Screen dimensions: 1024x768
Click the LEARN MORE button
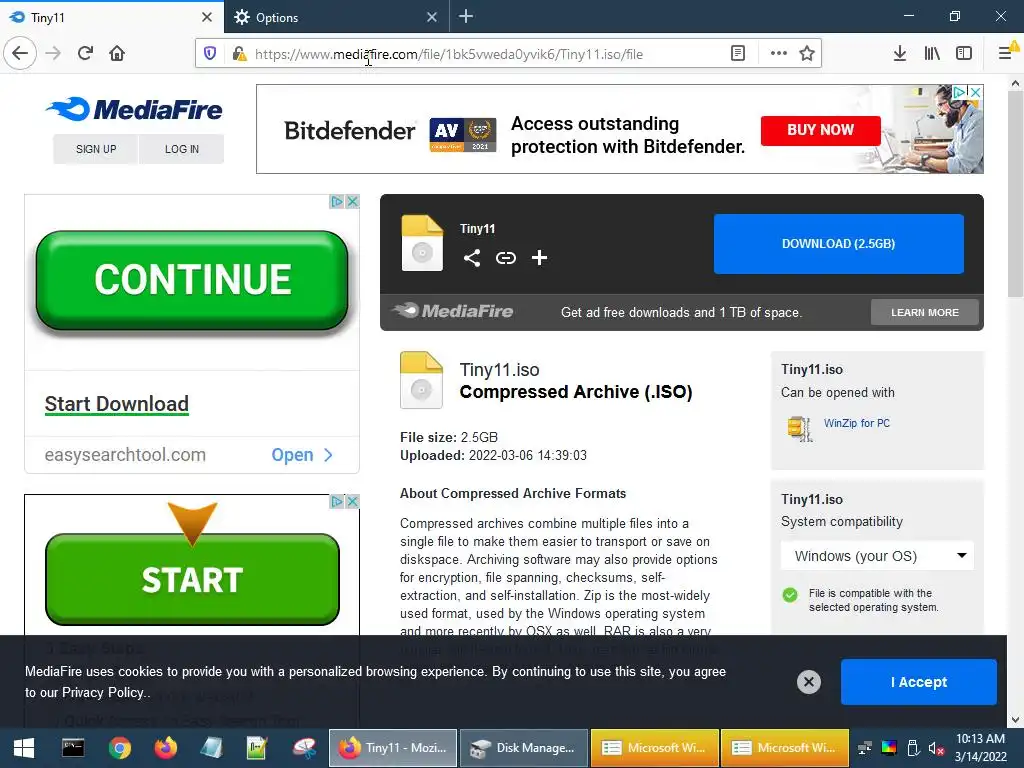pos(925,312)
